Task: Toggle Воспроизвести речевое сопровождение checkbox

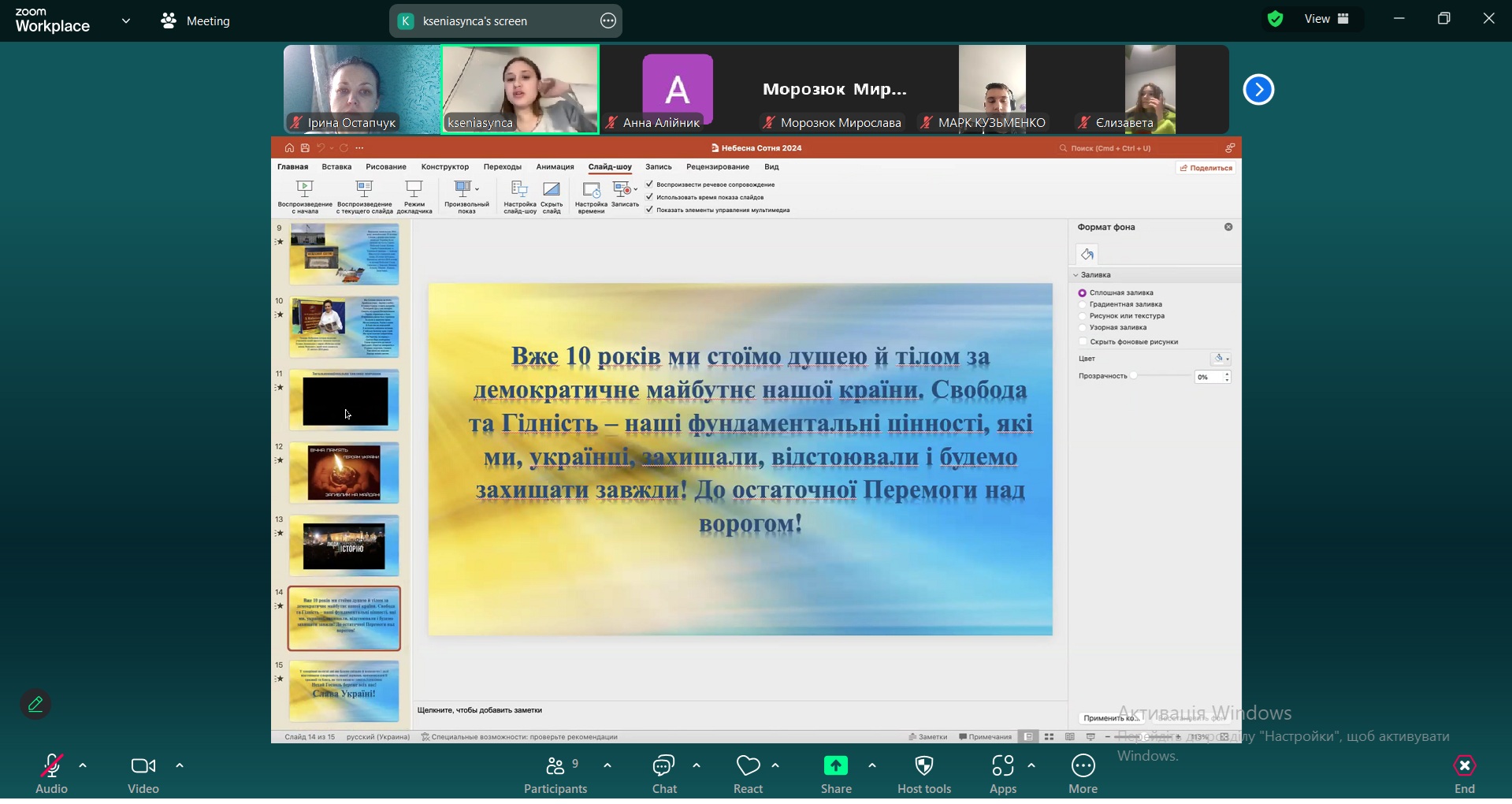Action: [650, 186]
